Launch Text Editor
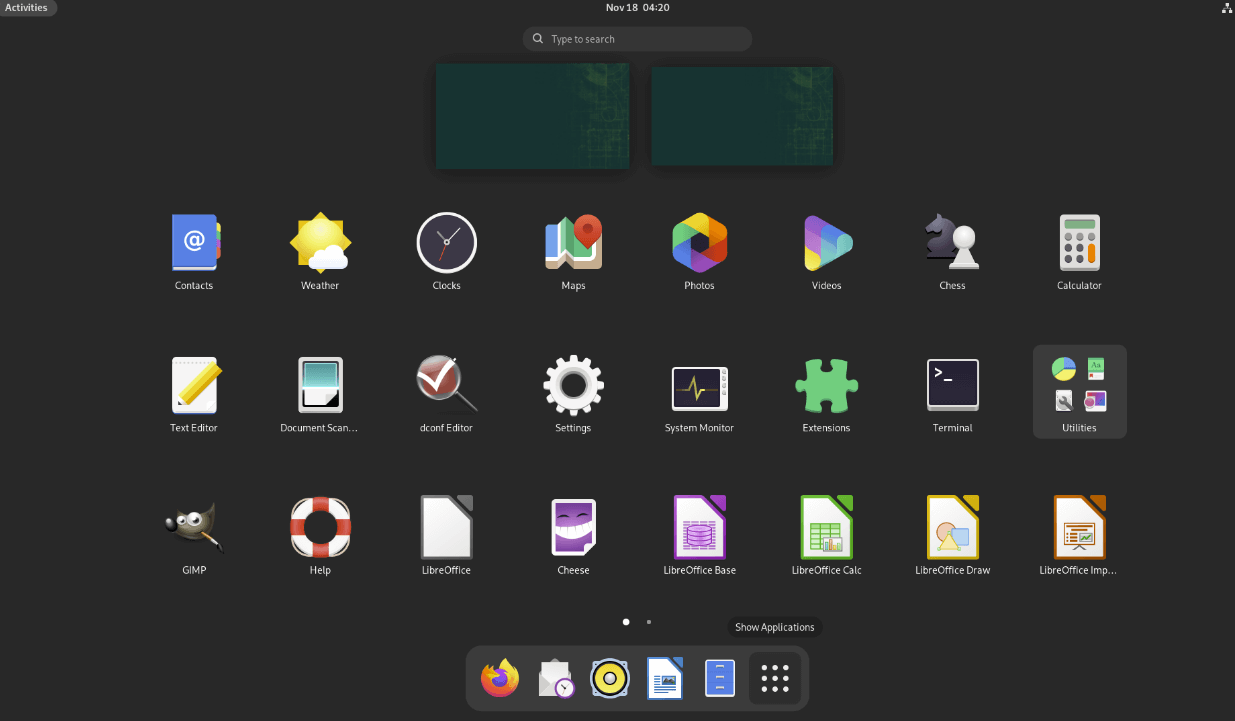This screenshot has height=721, width=1235. 194,385
